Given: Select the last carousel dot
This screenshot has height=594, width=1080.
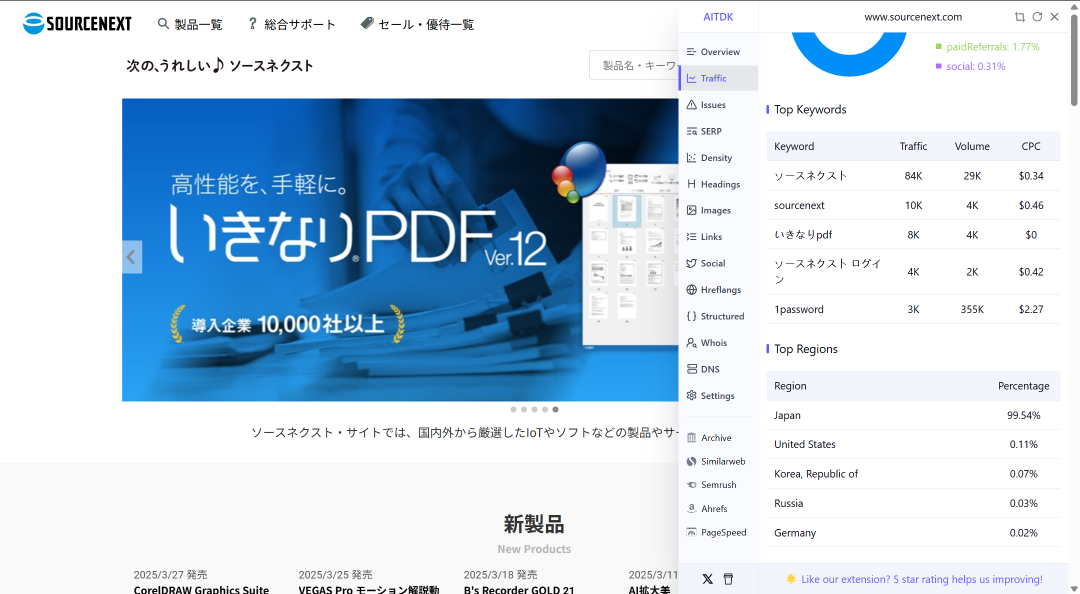Looking at the screenshot, I should pos(555,409).
